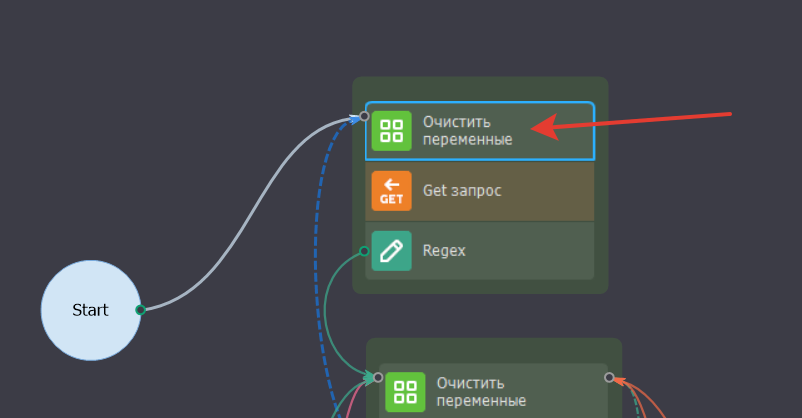
Task: Click the green output port beside Regex
Action: [364, 251]
